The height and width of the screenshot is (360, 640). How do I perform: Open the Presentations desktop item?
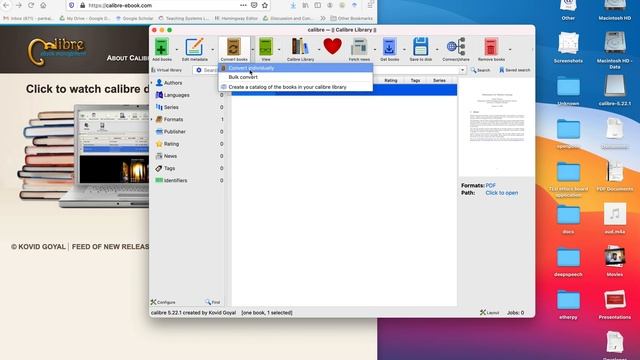(x=615, y=304)
